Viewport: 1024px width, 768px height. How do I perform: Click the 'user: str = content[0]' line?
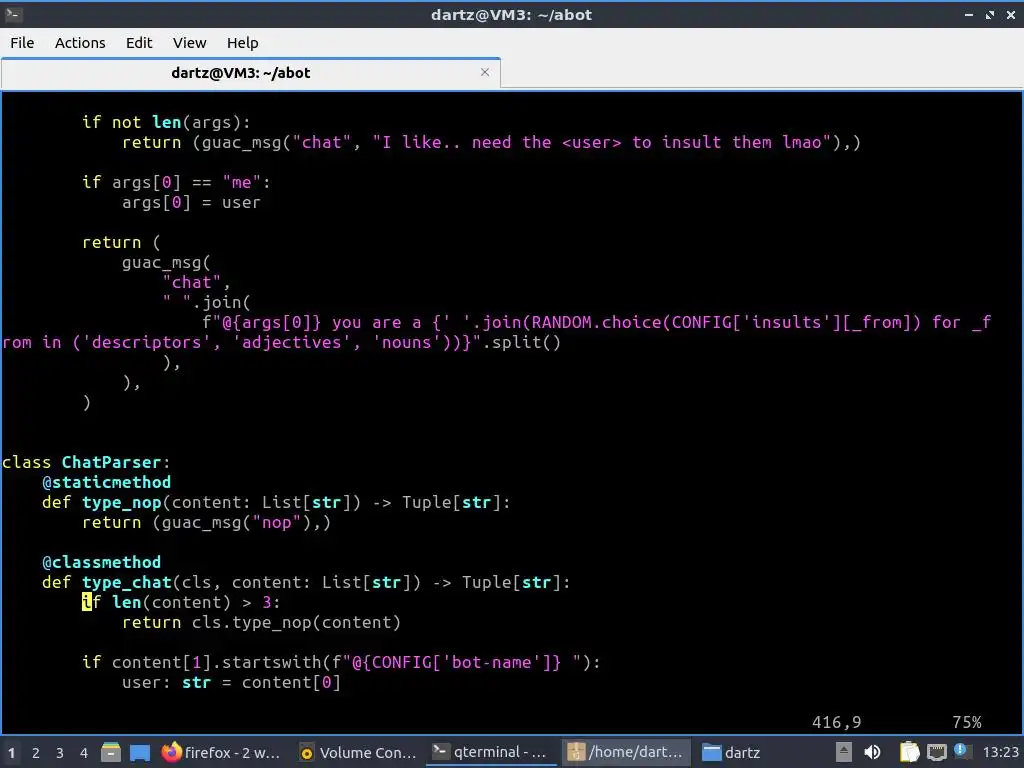tap(231, 682)
